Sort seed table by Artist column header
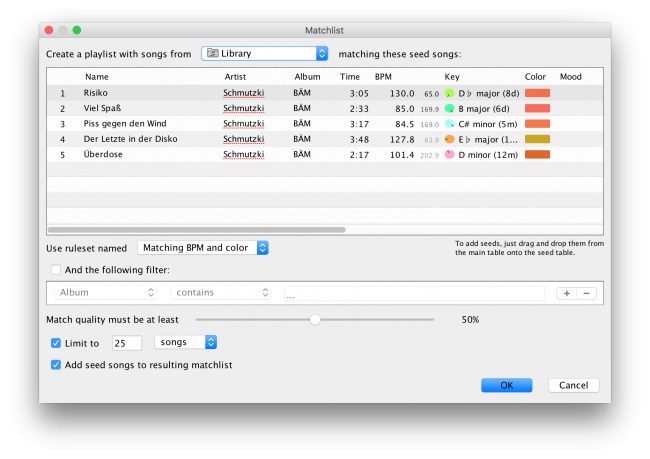The height and width of the screenshot is (459, 650). (x=235, y=77)
